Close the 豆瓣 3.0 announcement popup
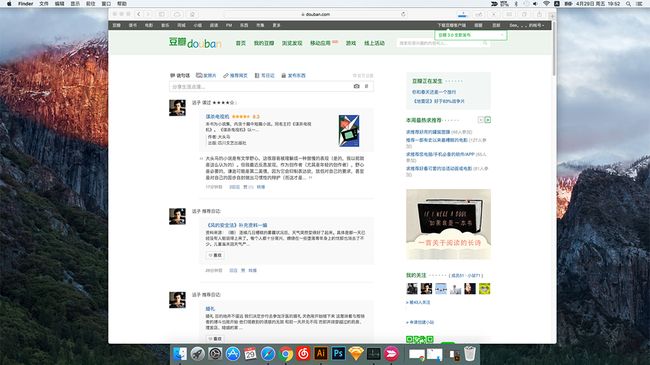This screenshot has width=650, height=365. point(502,35)
